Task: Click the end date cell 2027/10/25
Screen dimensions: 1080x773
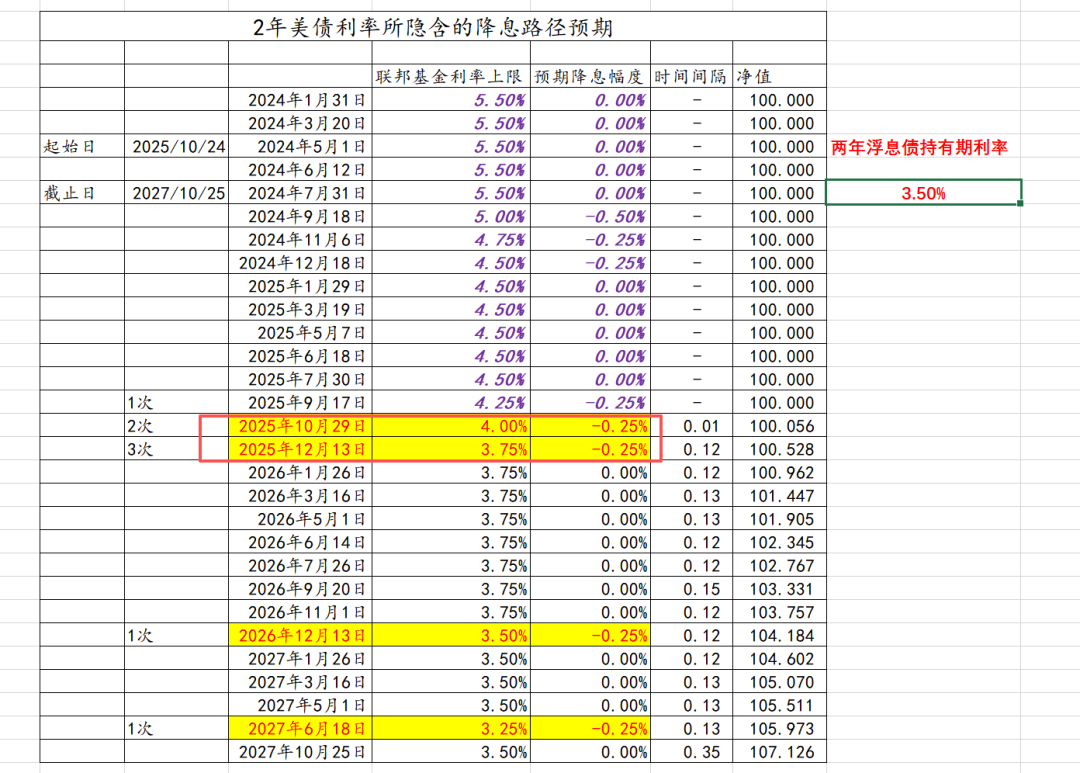Action: (x=177, y=193)
